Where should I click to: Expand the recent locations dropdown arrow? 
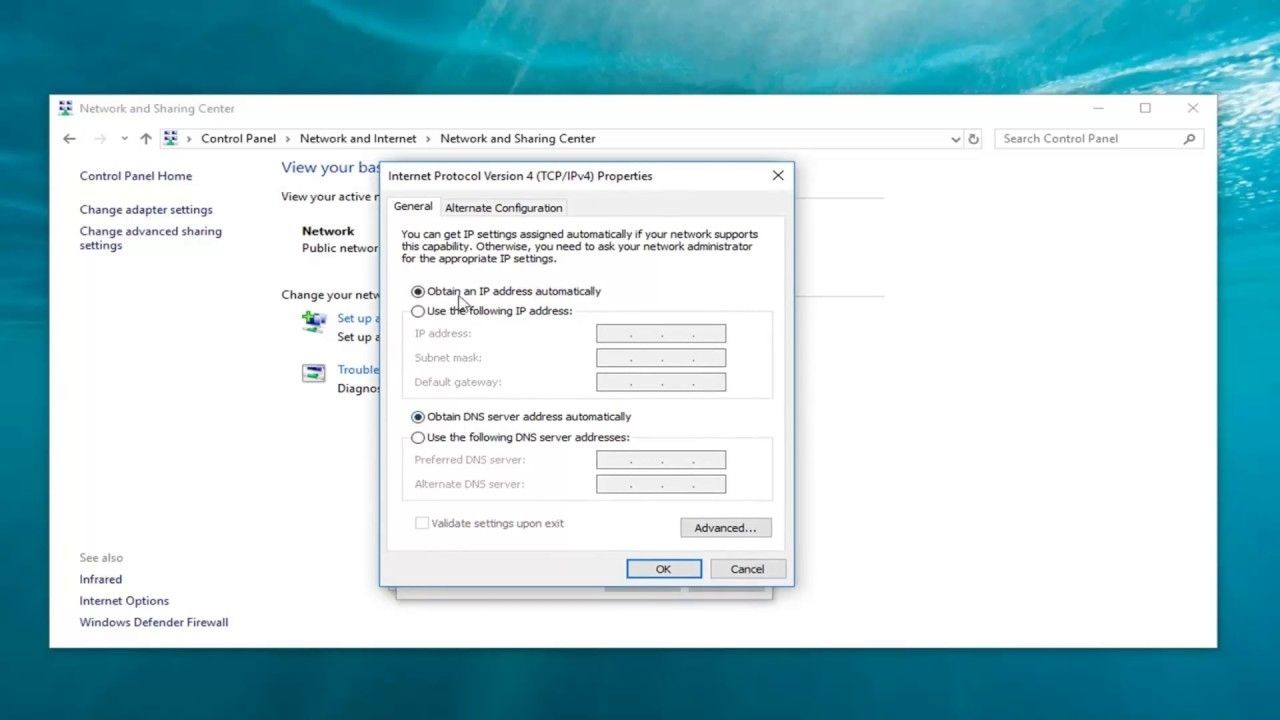pyautogui.click(x=124, y=139)
